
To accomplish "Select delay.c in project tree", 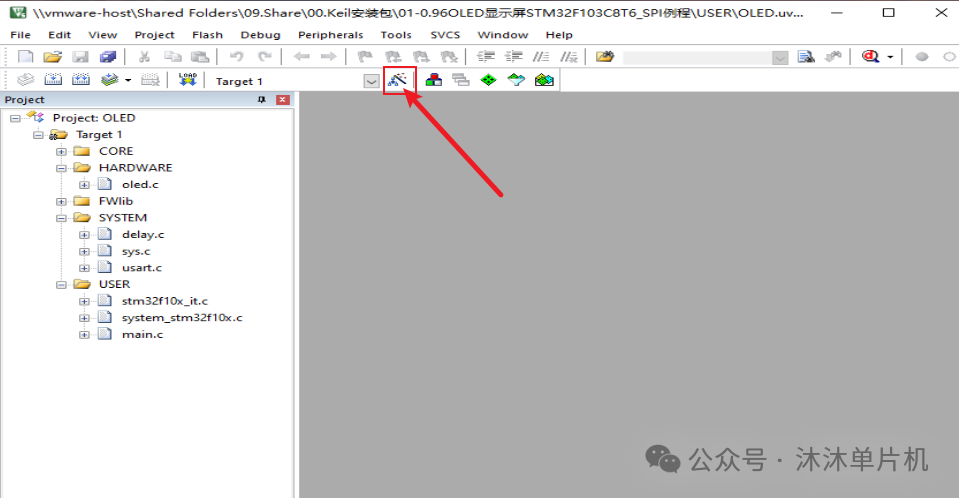I will pos(143,234).
